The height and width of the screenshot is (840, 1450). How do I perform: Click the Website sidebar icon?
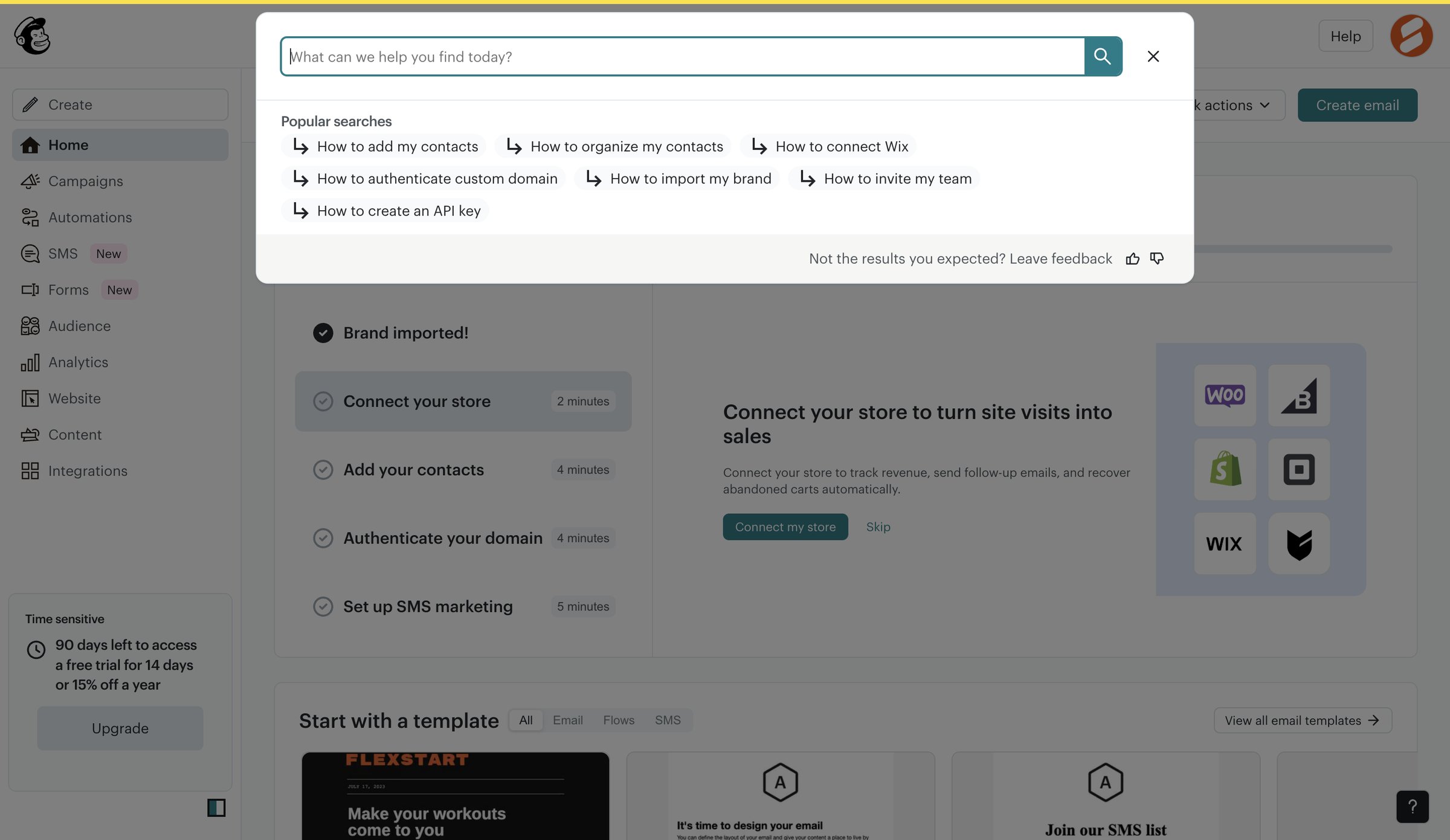click(x=30, y=399)
